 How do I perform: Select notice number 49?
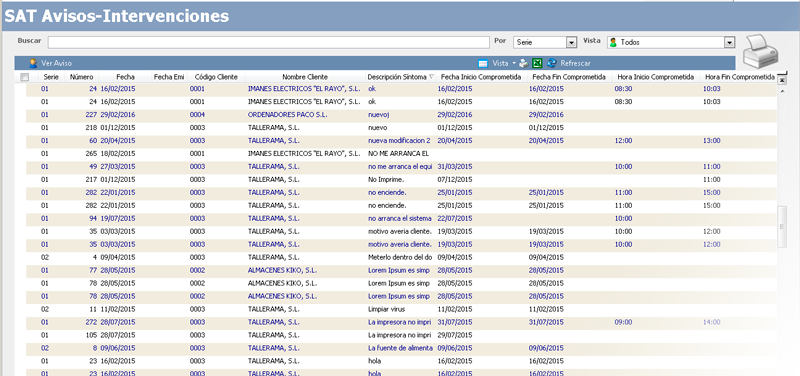(93, 167)
